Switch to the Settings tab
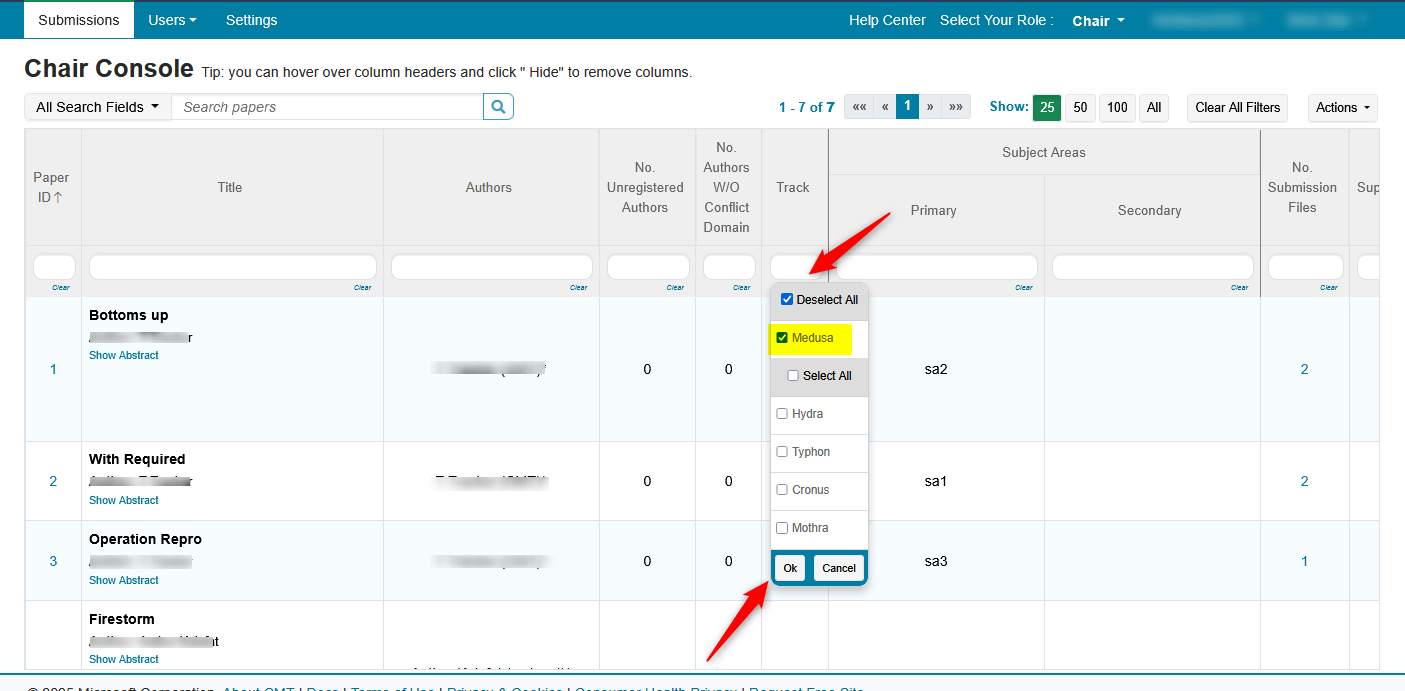Image resolution: width=1405 pixels, height=691 pixels. pos(252,20)
